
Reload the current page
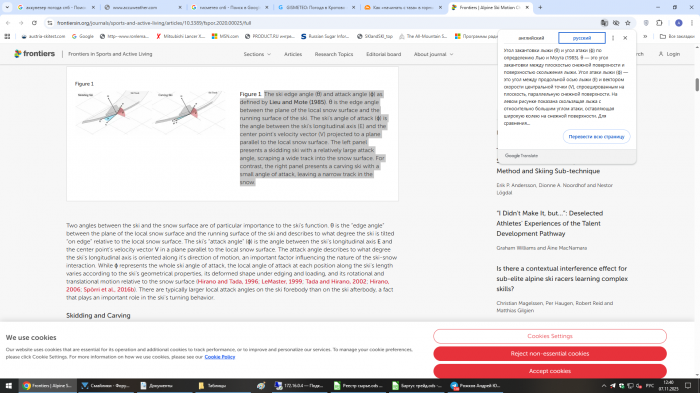coord(34,23)
